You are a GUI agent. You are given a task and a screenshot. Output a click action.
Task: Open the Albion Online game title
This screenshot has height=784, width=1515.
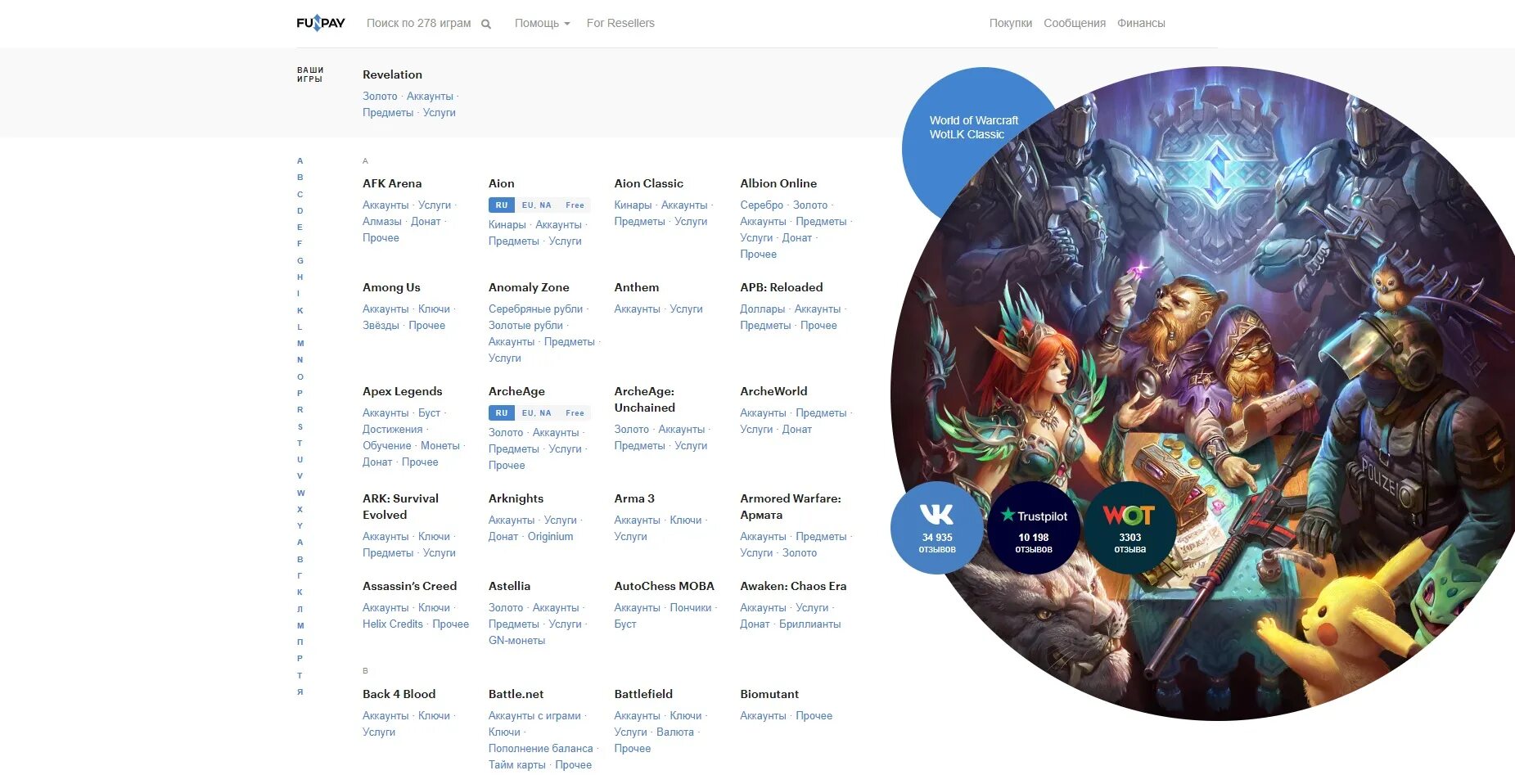[778, 183]
